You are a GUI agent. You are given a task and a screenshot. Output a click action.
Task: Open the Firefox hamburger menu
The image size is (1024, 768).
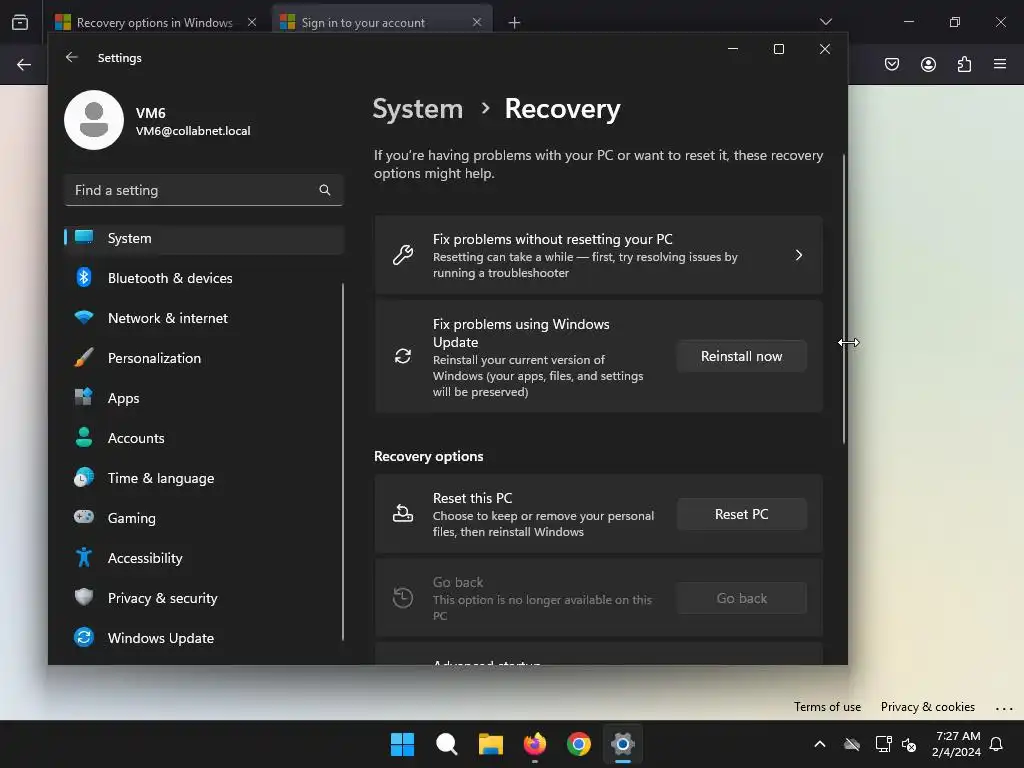pyautogui.click(x=1000, y=64)
